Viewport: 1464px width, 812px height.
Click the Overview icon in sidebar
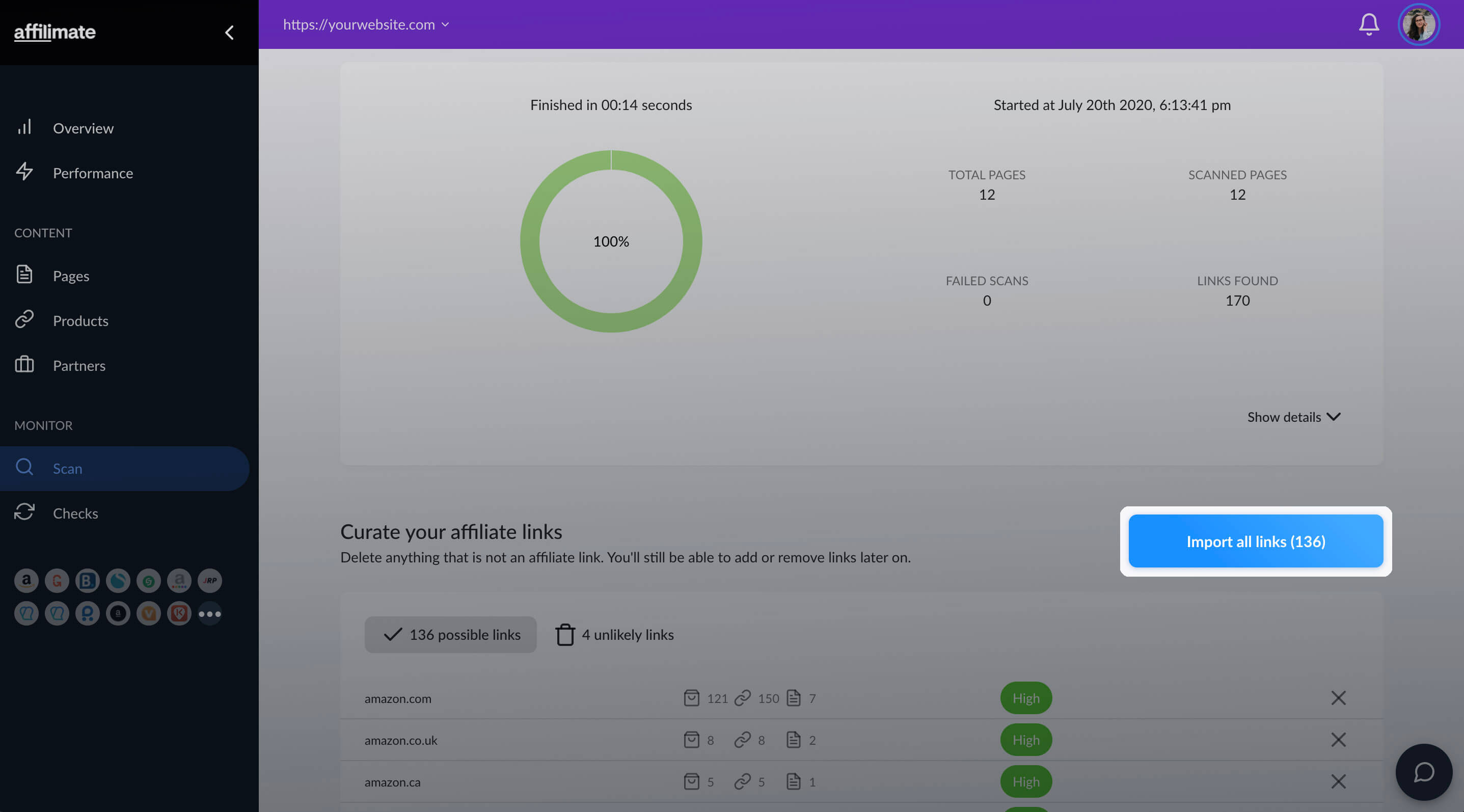click(24, 128)
